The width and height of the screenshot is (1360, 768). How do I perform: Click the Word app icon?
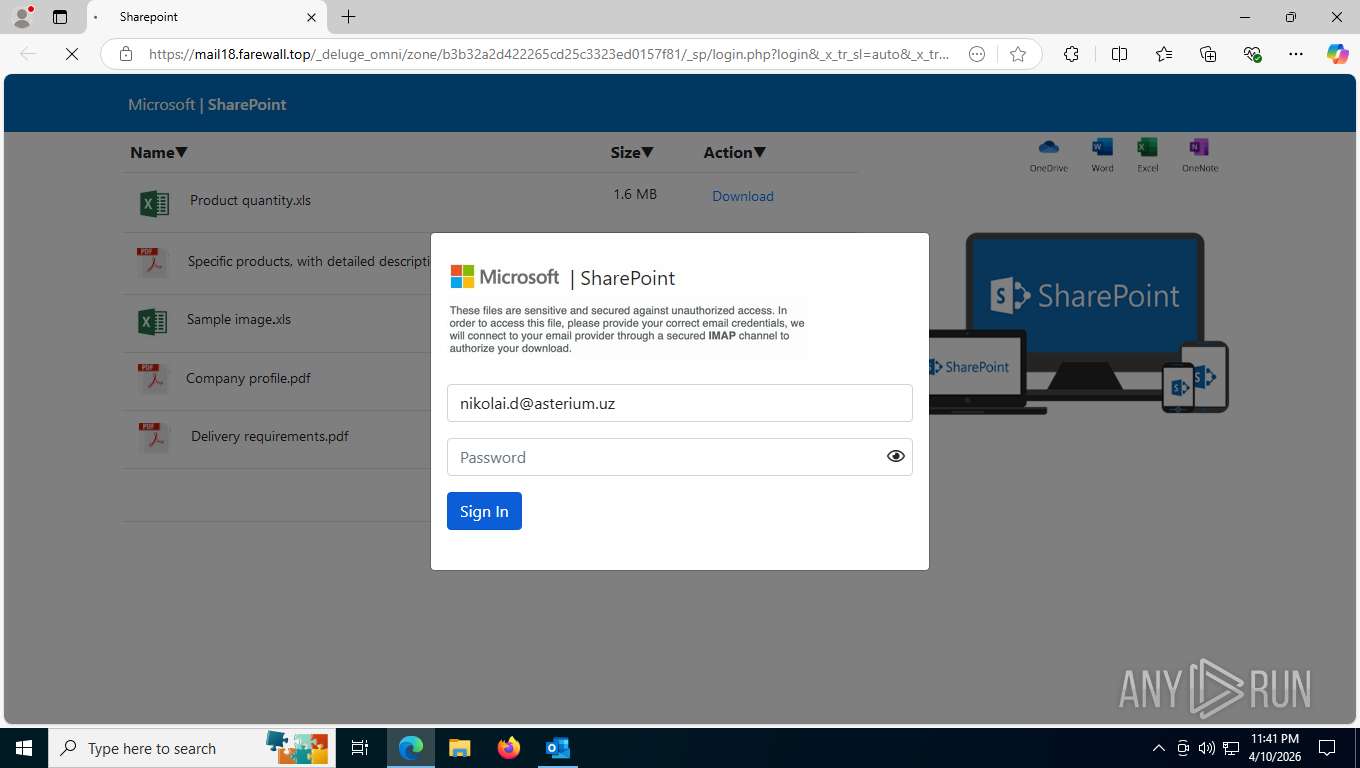1102,155
